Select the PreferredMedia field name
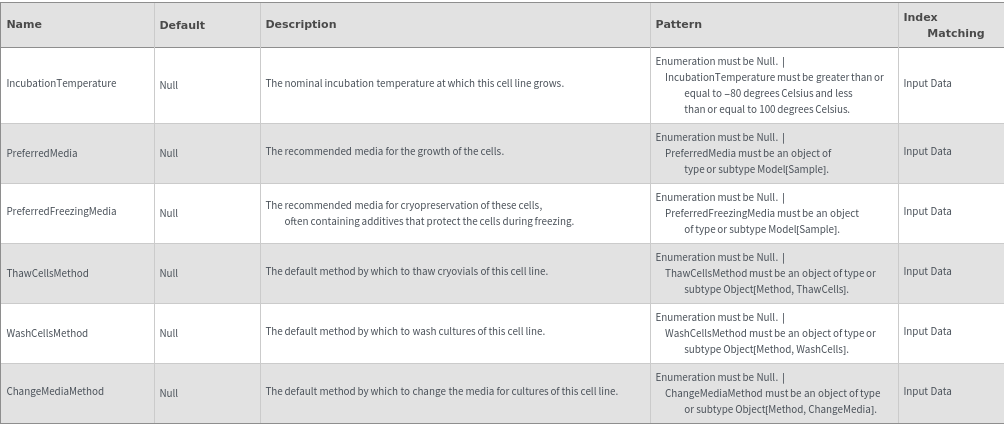 42,153
